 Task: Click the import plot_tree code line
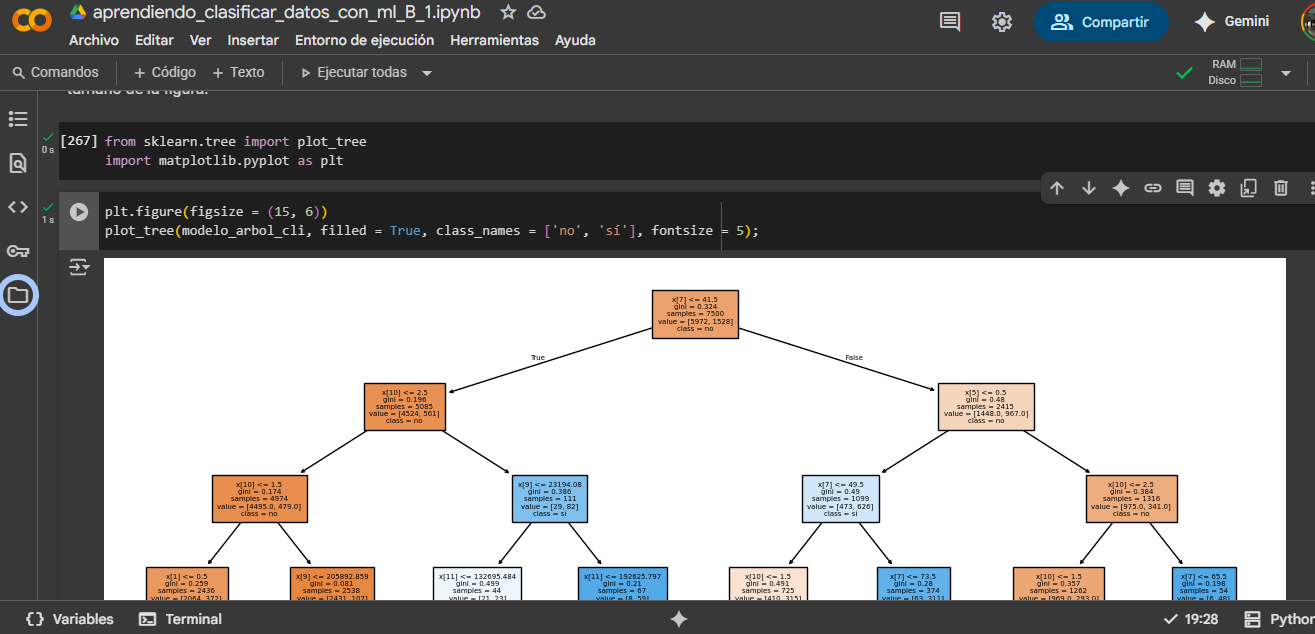236,142
